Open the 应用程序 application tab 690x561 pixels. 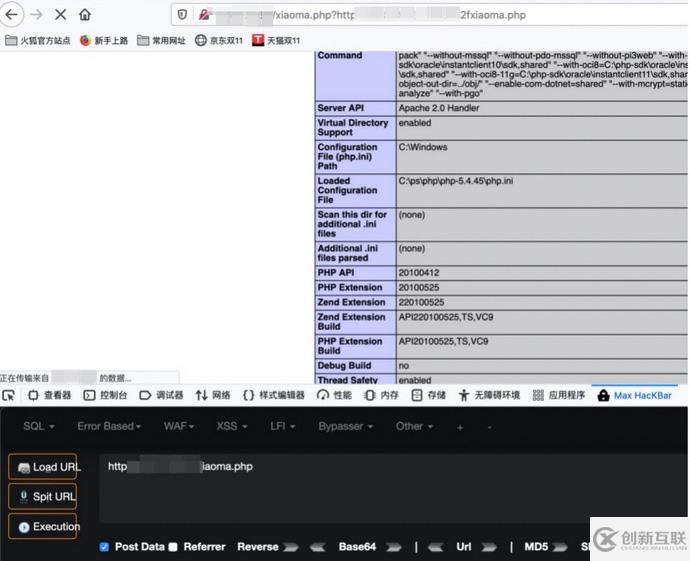559,395
